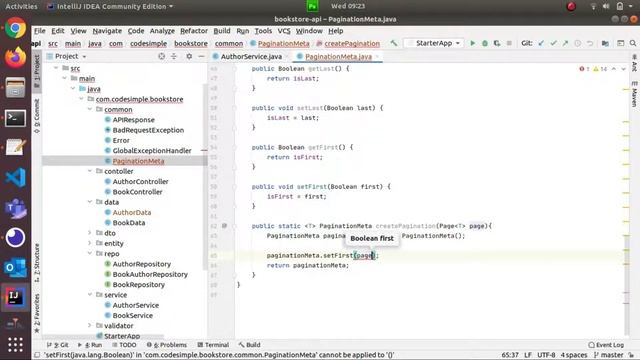Debug StarterApp with the bug icon
Viewport: 640px width, 360px height.
pos(484,43)
